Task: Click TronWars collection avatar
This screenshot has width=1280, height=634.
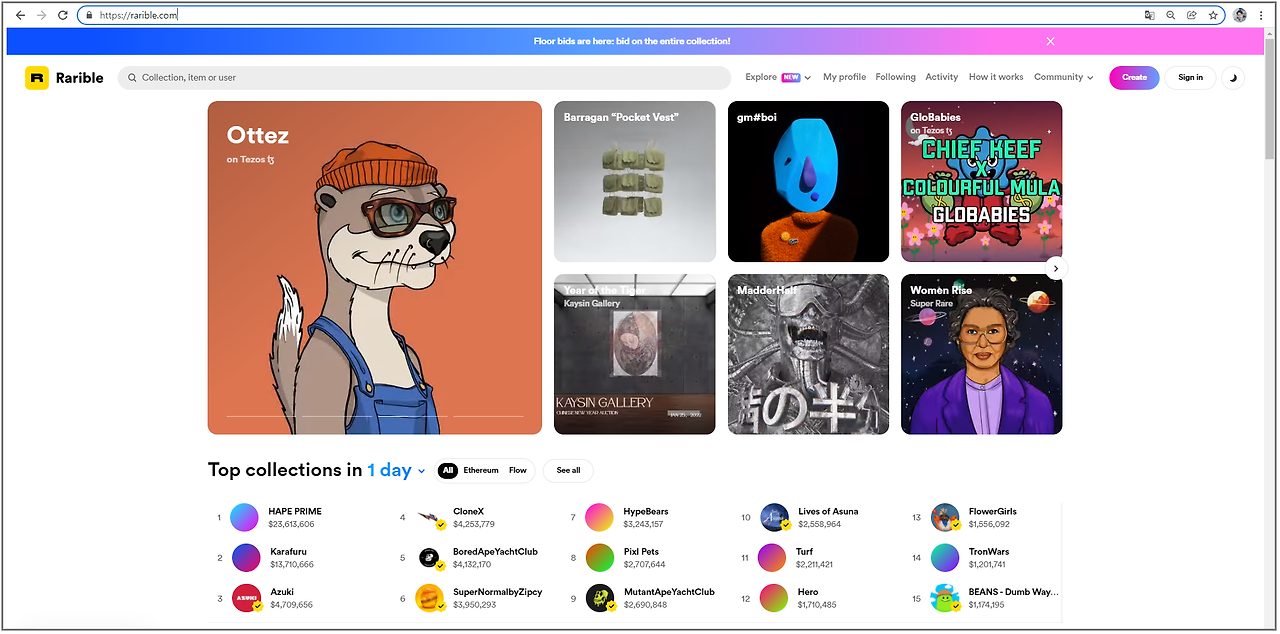Action: [x=945, y=557]
